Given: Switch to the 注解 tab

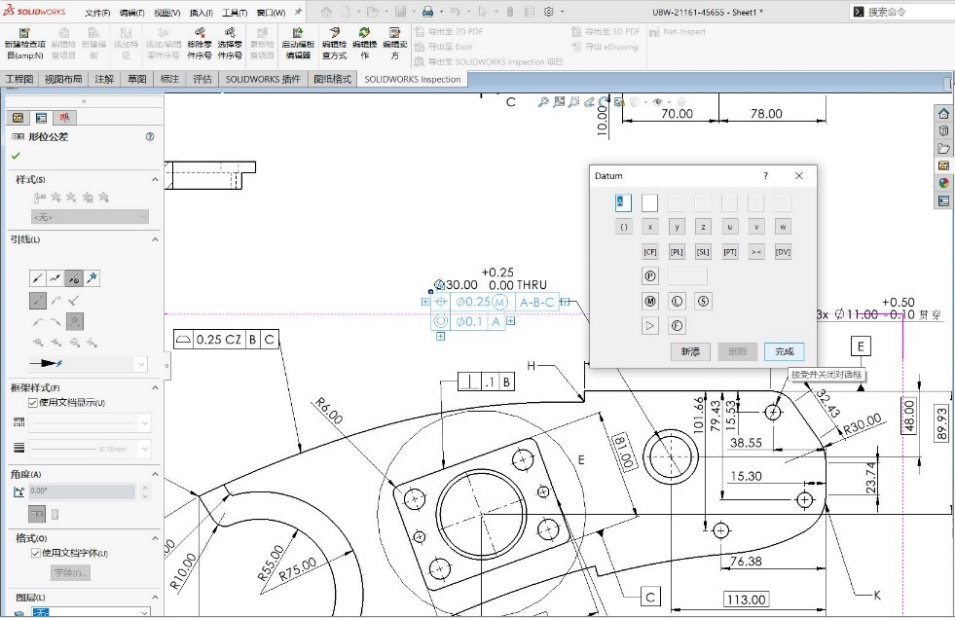Looking at the screenshot, I should pos(103,79).
